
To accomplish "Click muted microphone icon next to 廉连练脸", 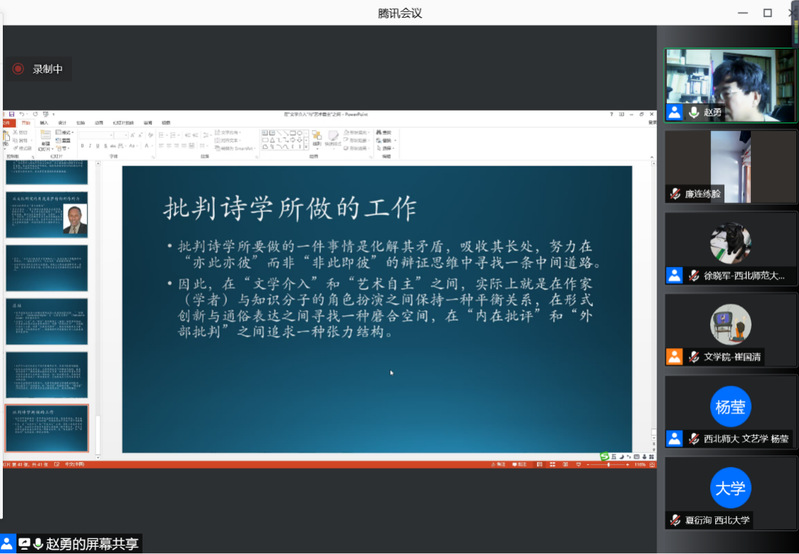I will tap(676, 194).
